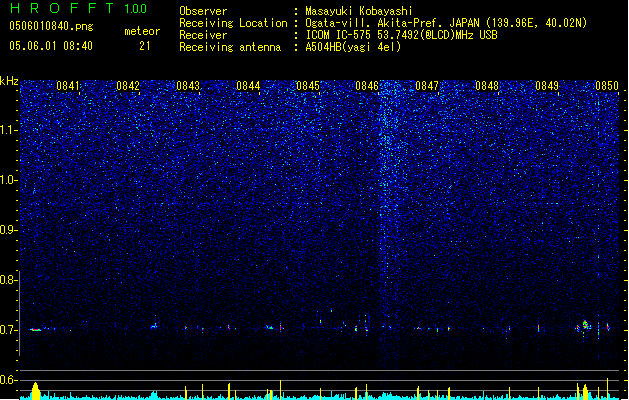Click the 0841 time marker

click(68, 86)
